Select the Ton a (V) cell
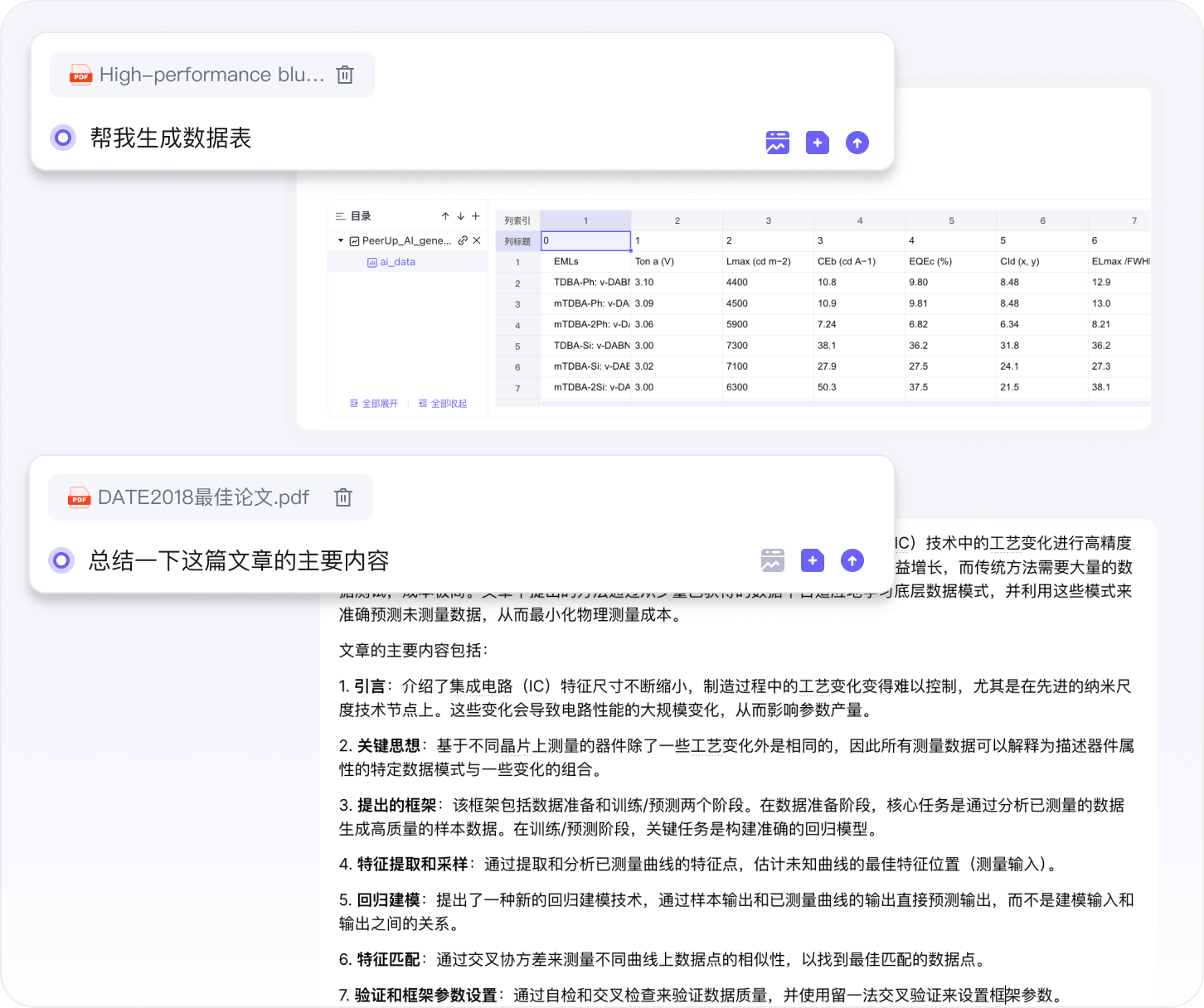1204x1008 pixels. [677, 262]
